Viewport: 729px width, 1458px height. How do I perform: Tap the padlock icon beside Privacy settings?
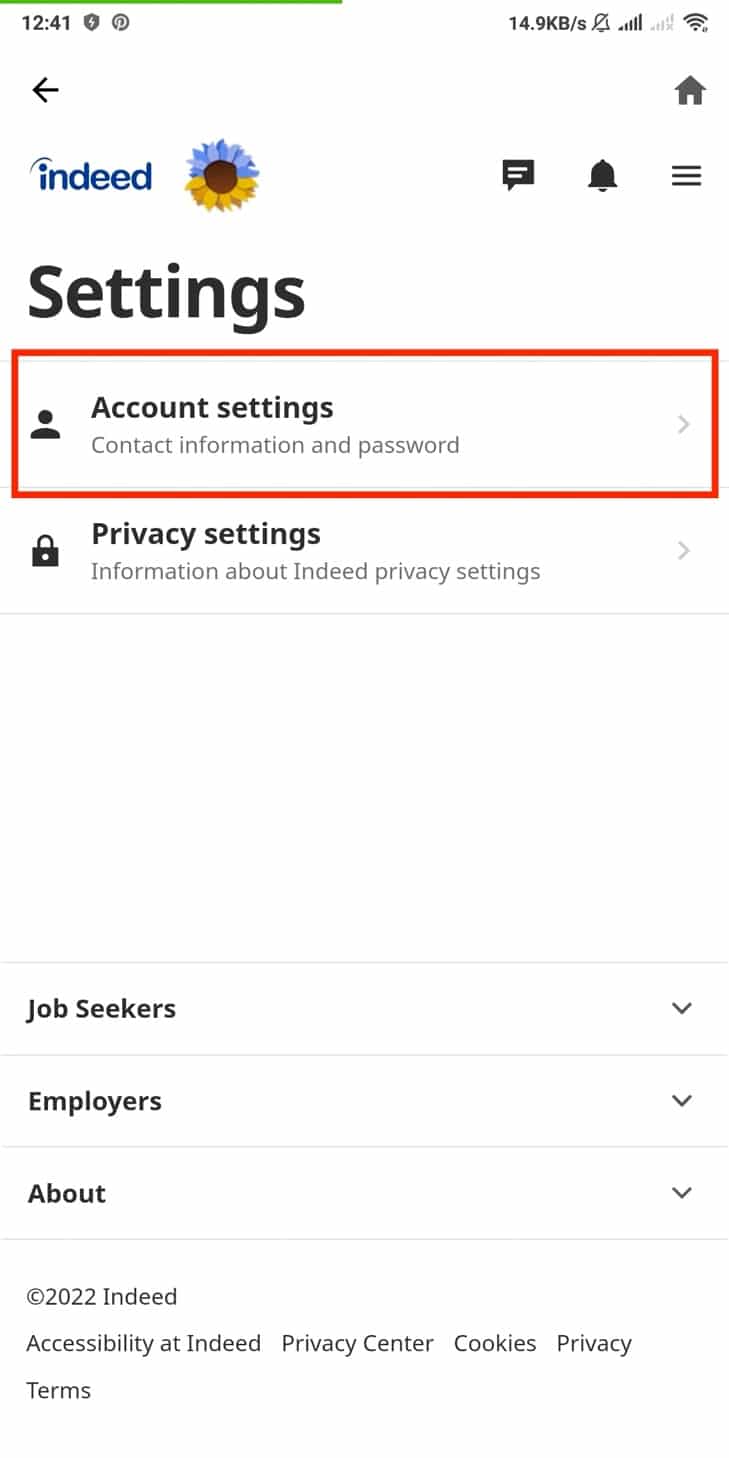coord(45,551)
